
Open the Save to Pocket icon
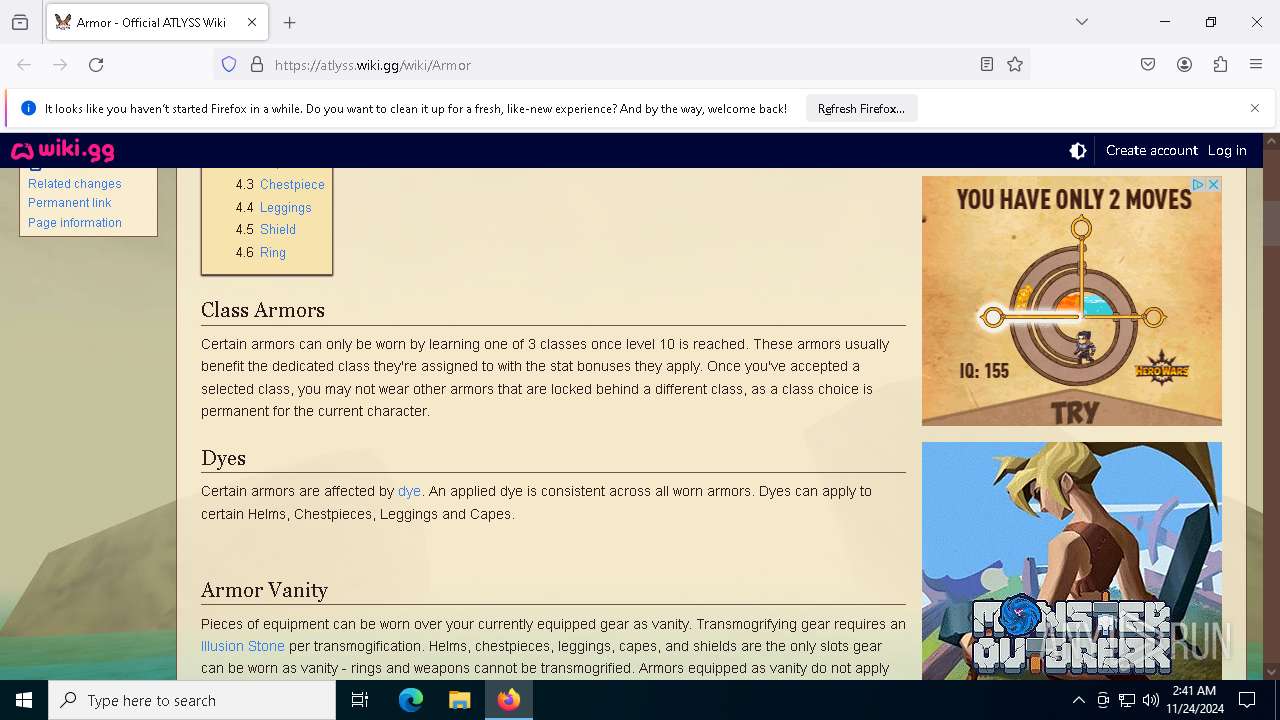click(x=1148, y=65)
